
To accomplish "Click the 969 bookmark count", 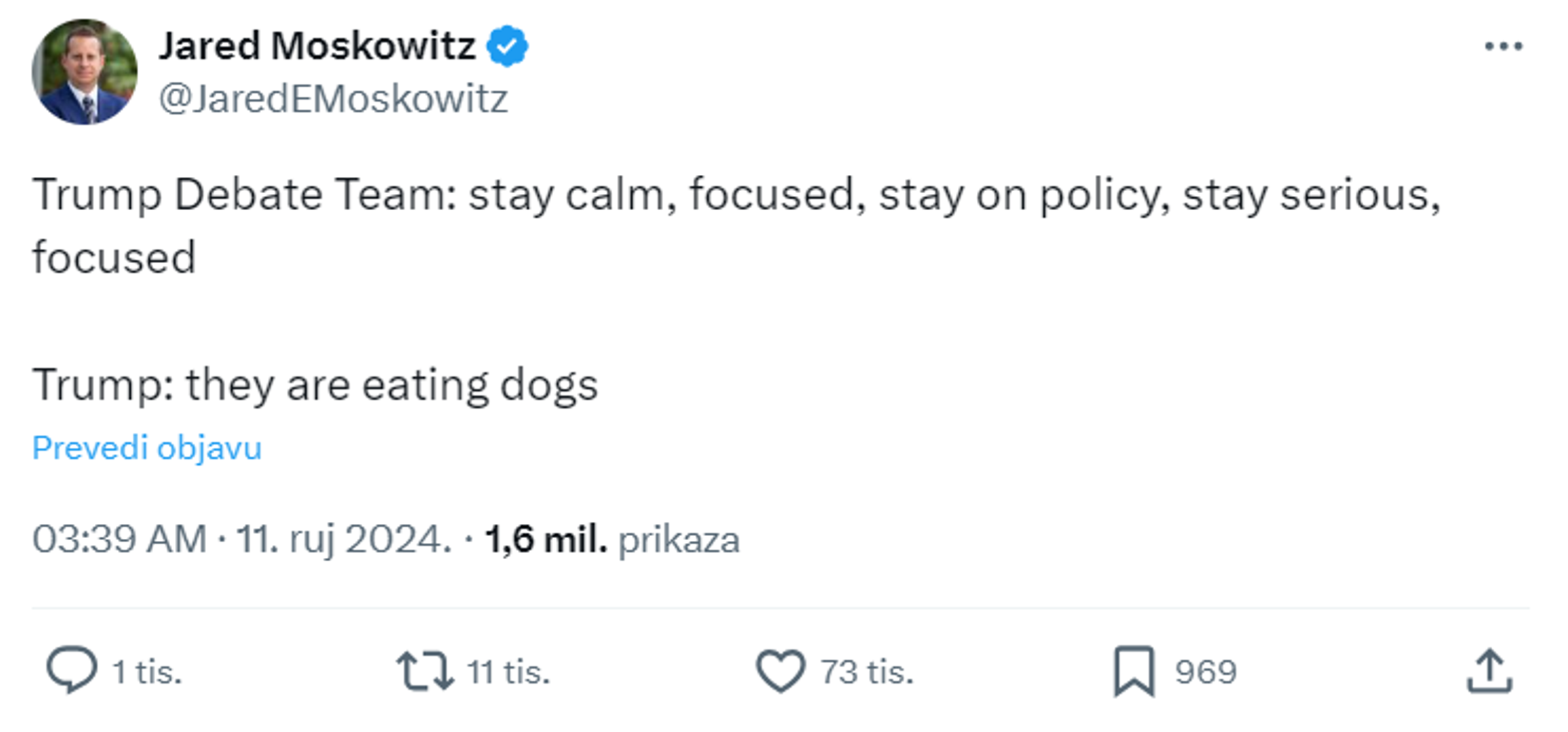I will pos(1206,672).
